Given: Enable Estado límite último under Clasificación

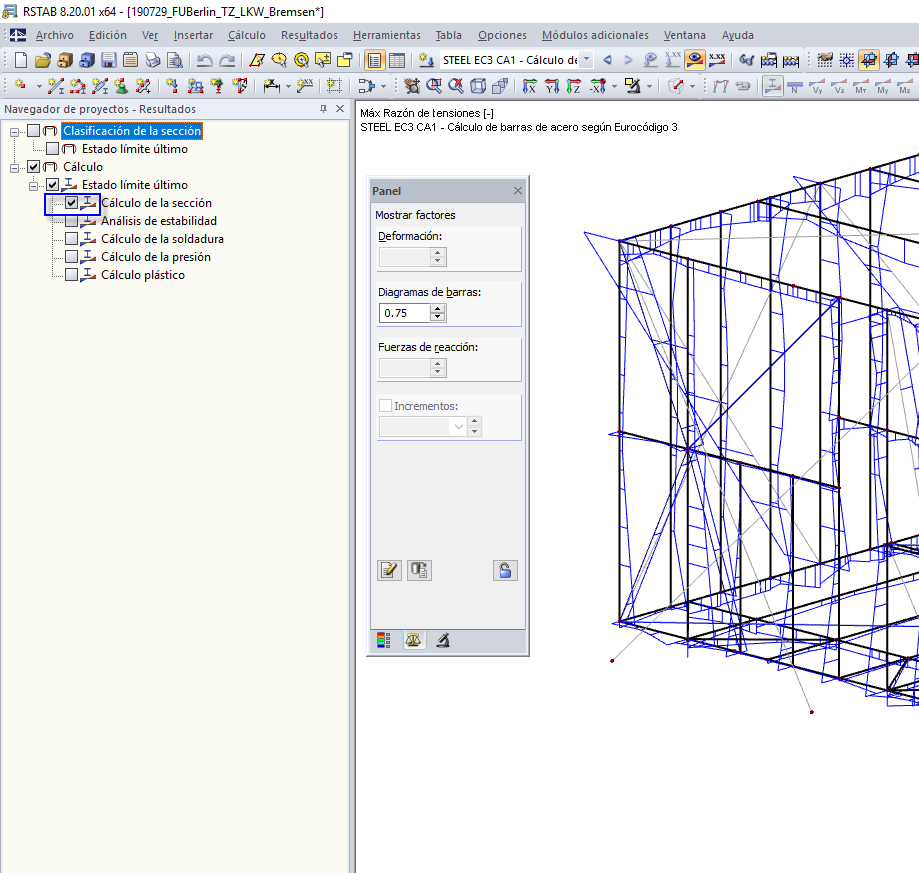Looking at the screenshot, I should coord(52,149).
